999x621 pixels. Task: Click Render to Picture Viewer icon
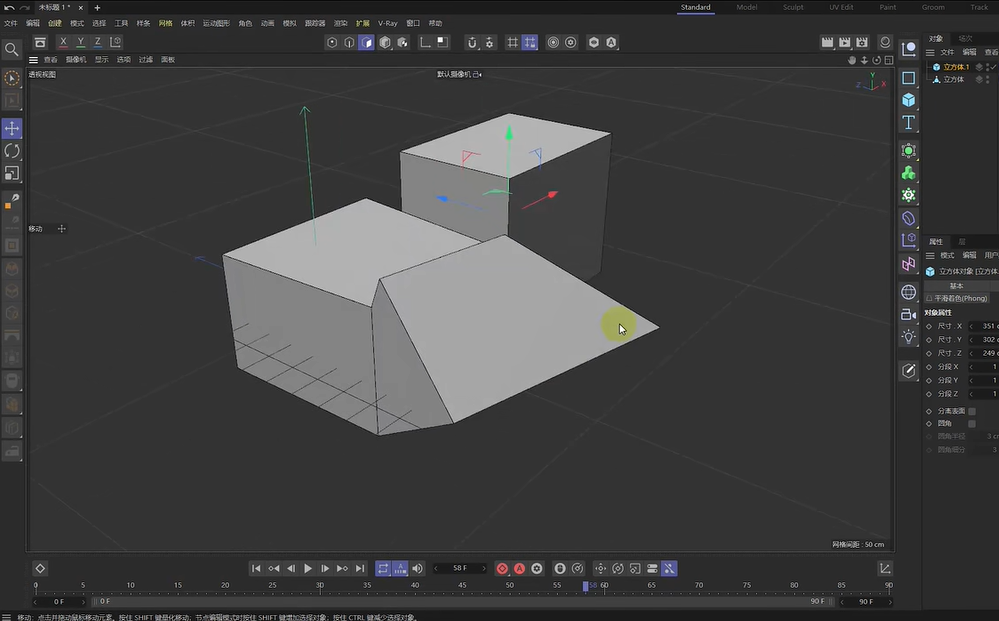[845, 42]
